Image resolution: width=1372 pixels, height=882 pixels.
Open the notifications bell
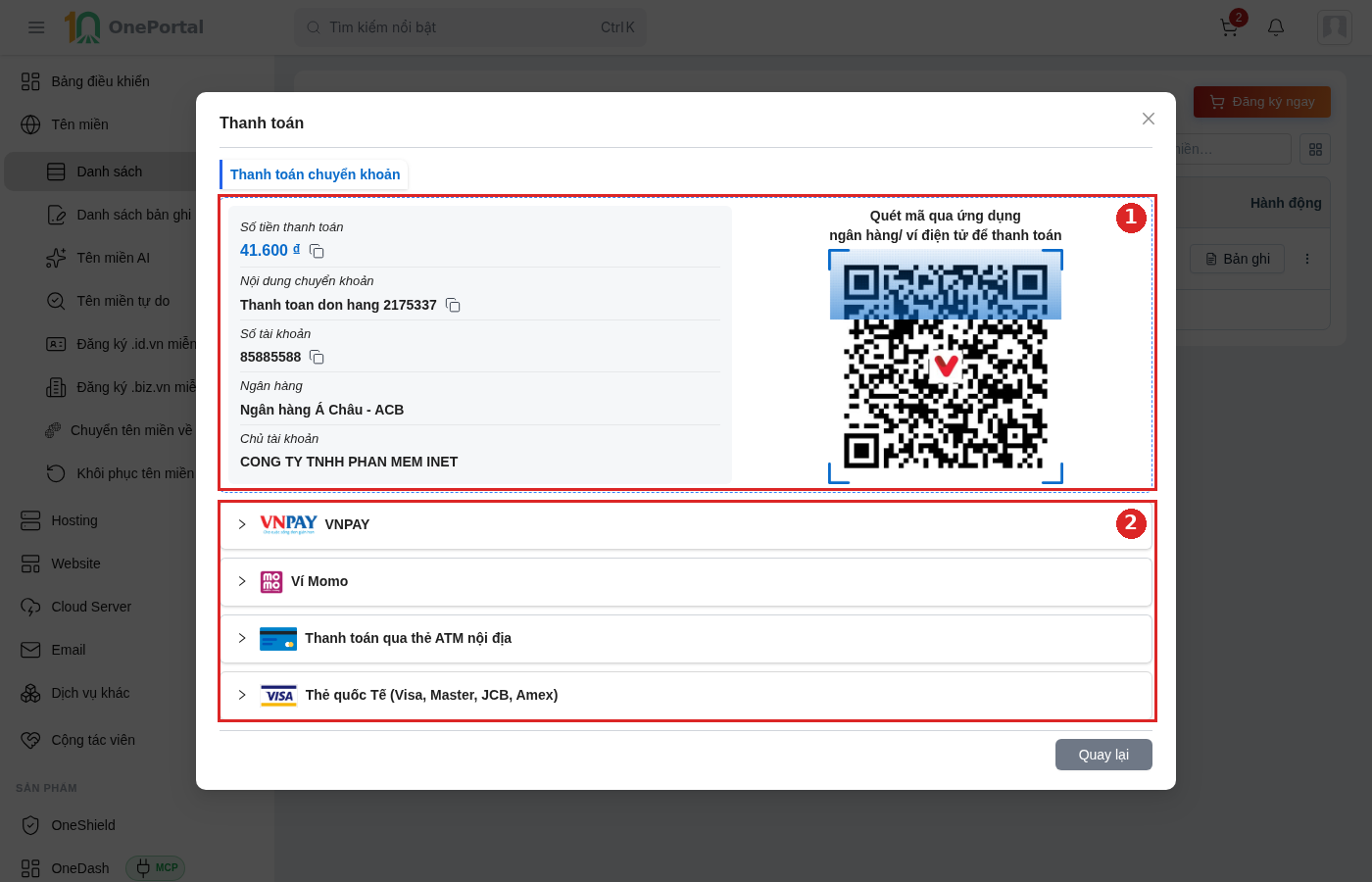point(1276,27)
